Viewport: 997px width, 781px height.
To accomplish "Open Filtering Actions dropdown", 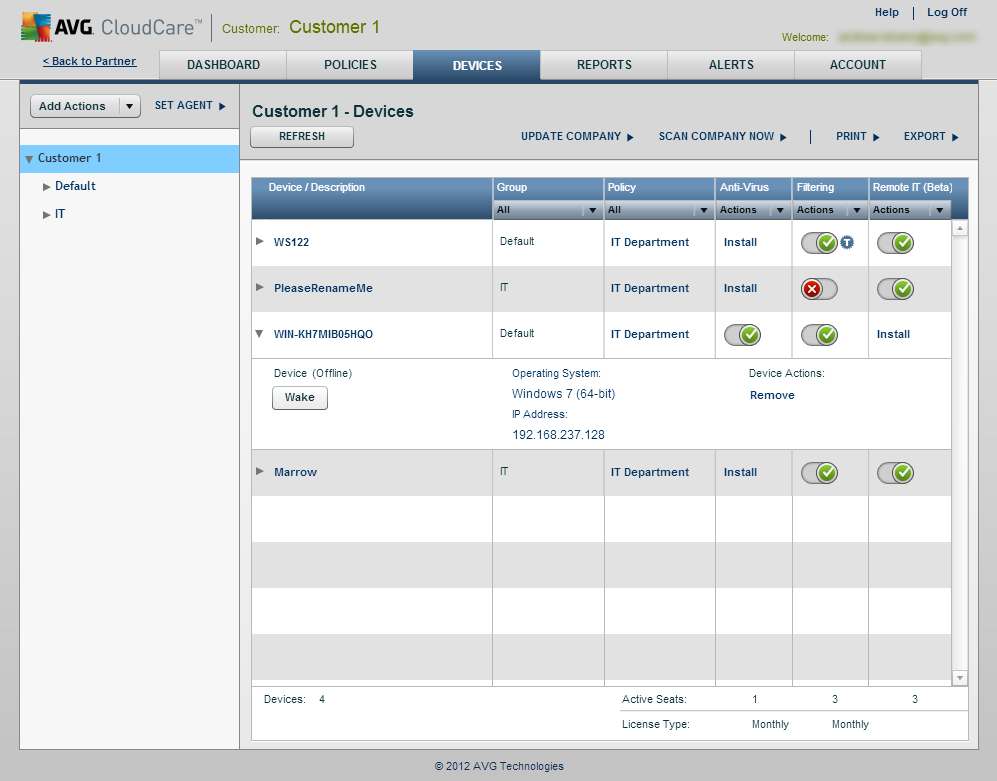I will pos(830,210).
